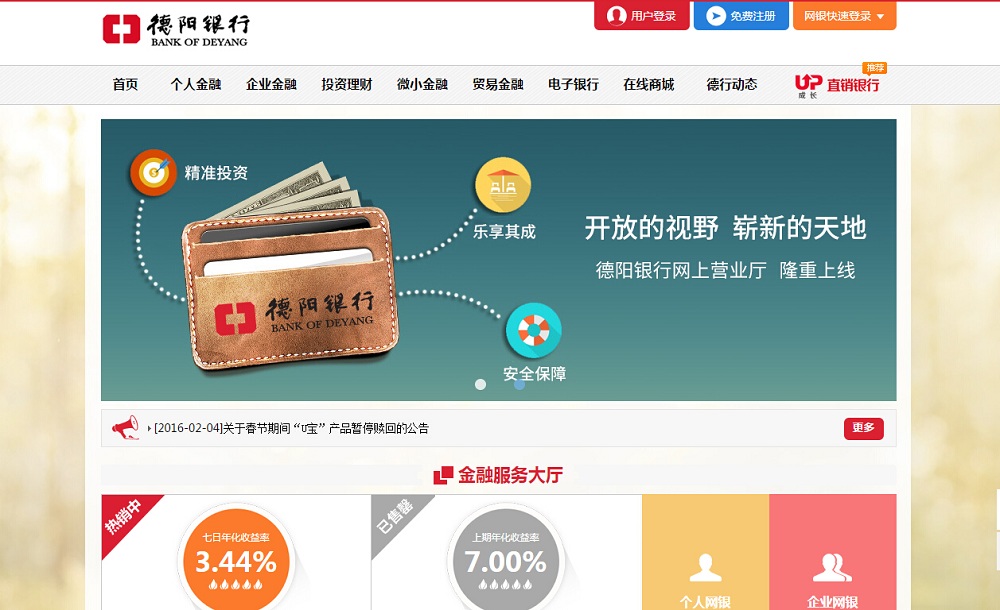
Task: Open the 投资理财 menu
Action: coord(347,84)
